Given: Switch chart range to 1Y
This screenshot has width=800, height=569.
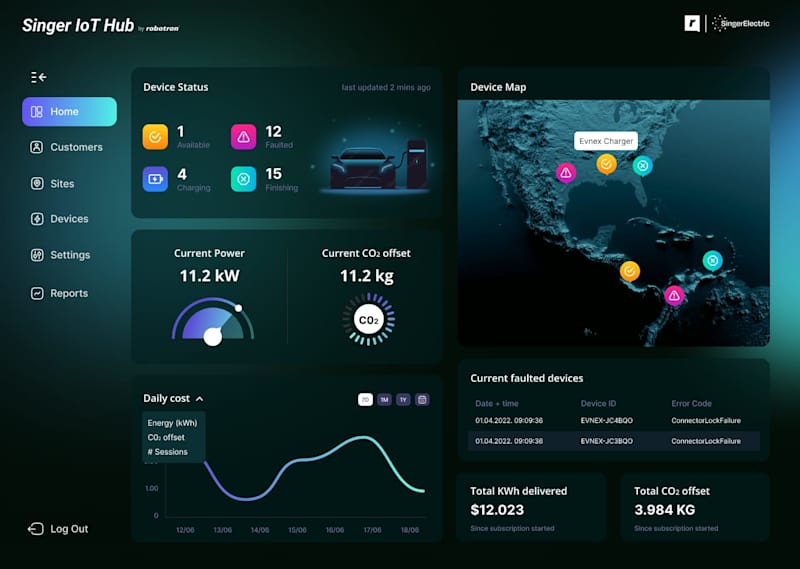Looking at the screenshot, I should (403, 400).
